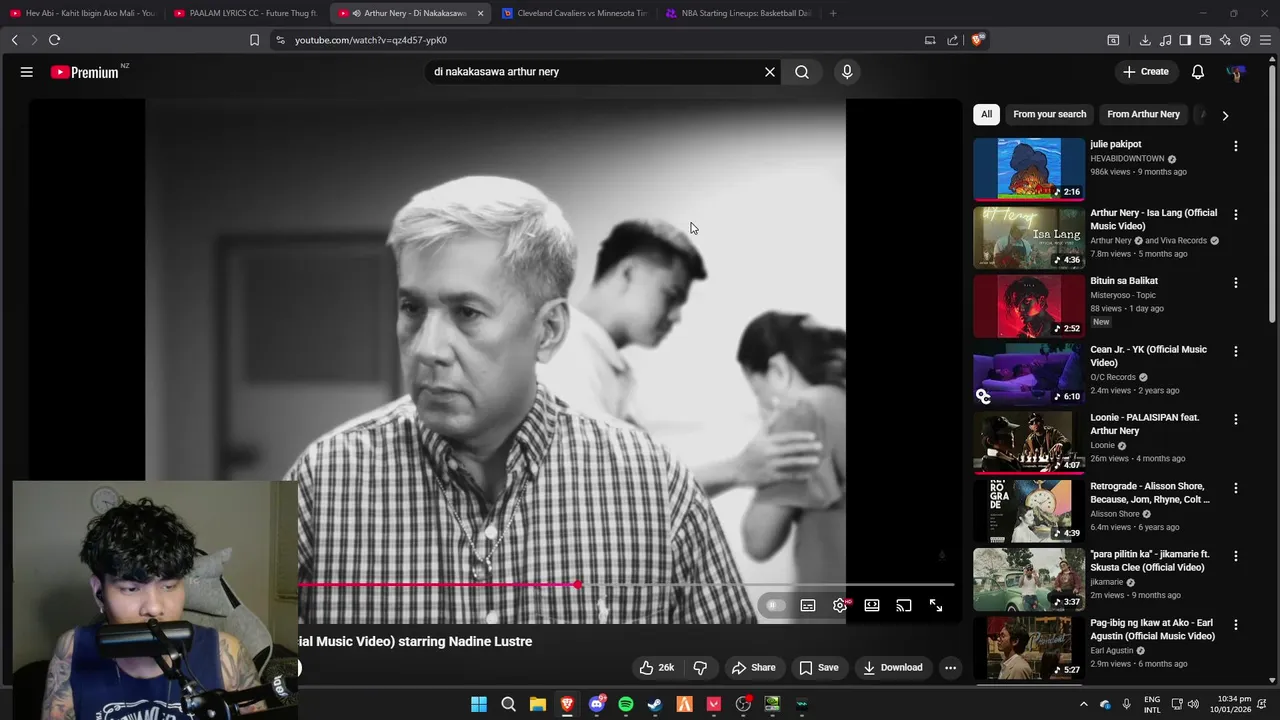Click the magnifier search button

coord(802,72)
